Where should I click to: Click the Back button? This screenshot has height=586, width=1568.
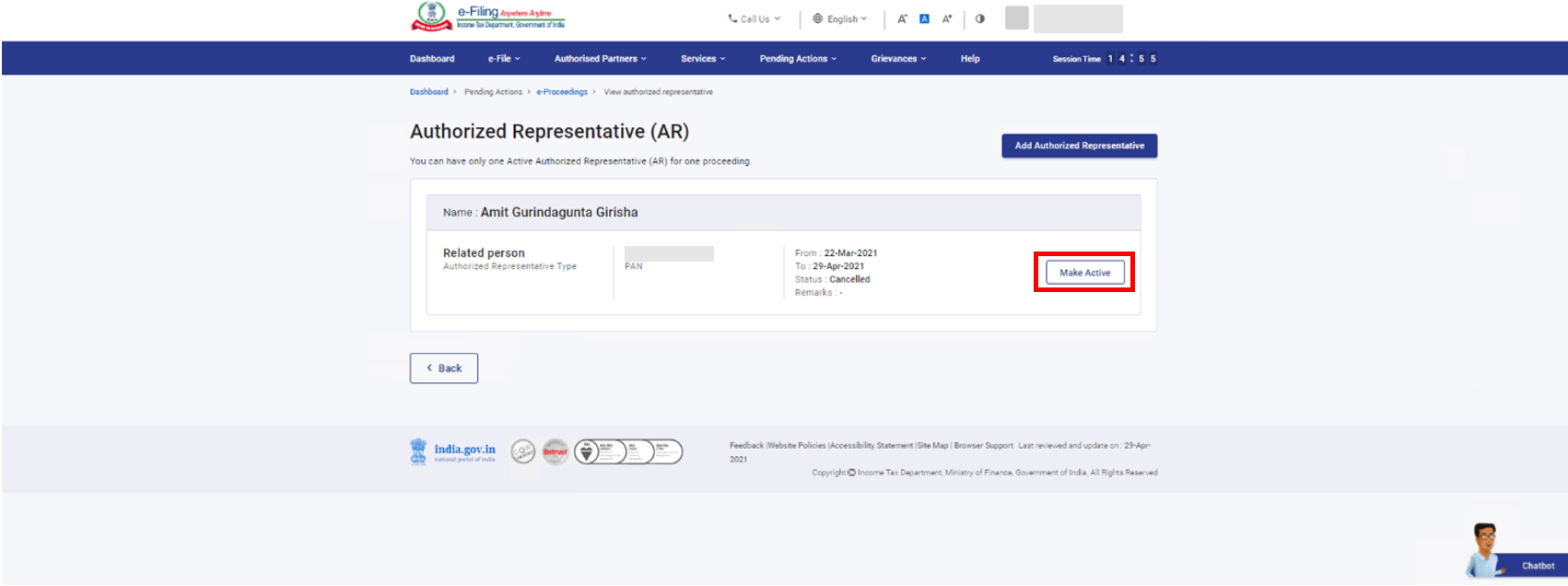pyautogui.click(x=444, y=368)
